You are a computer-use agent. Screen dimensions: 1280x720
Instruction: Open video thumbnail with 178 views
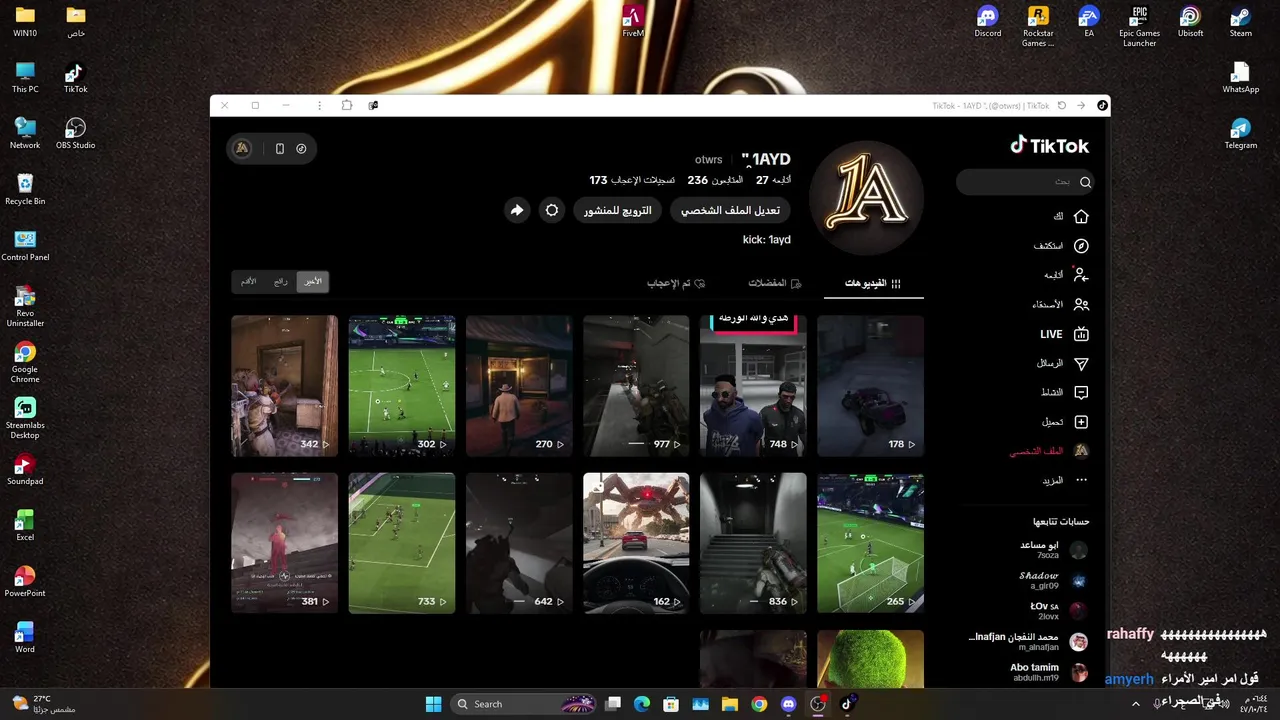click(x=870, y=386)
